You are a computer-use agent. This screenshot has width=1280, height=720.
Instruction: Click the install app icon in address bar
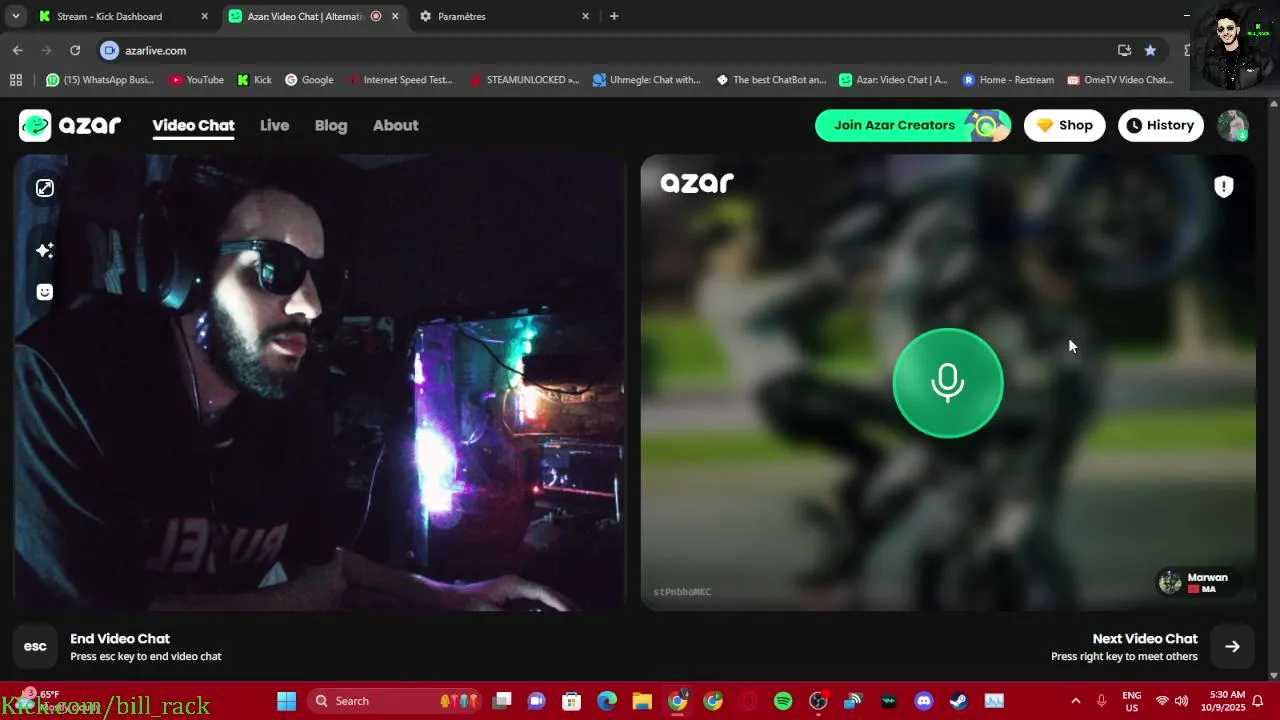point(1124,50)
